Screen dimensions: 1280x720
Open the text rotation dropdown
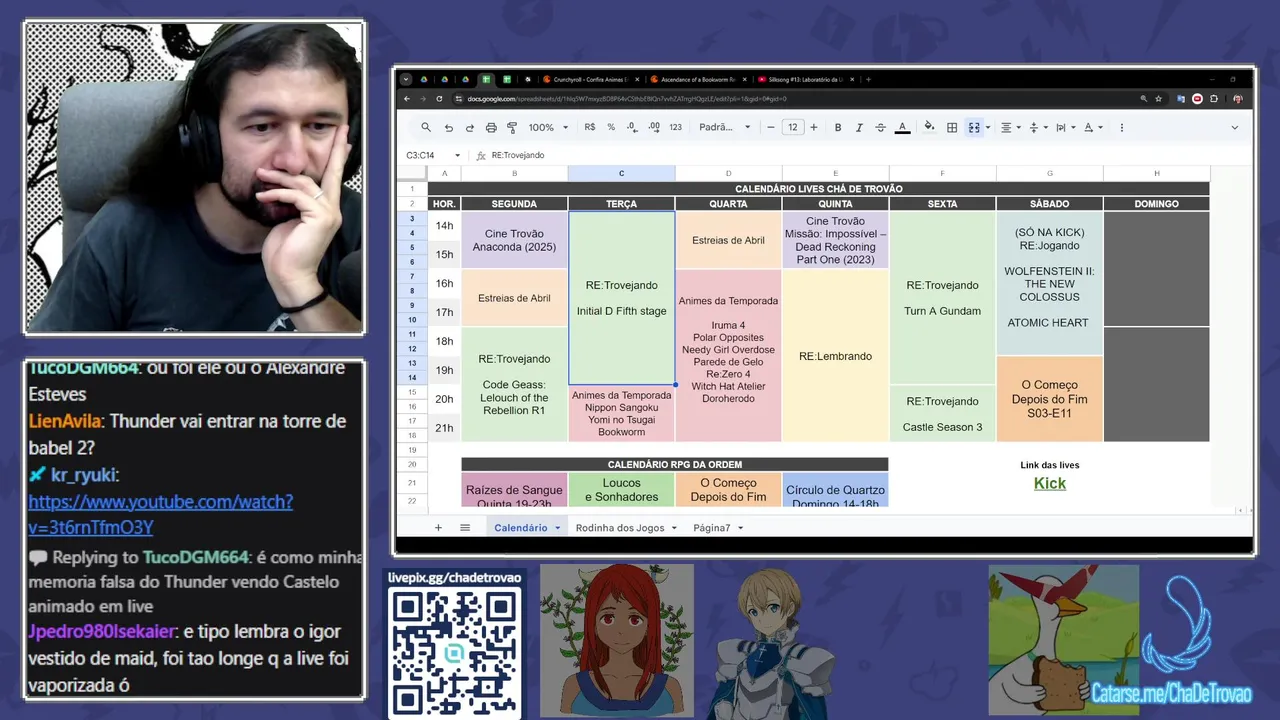[1092, 128]
